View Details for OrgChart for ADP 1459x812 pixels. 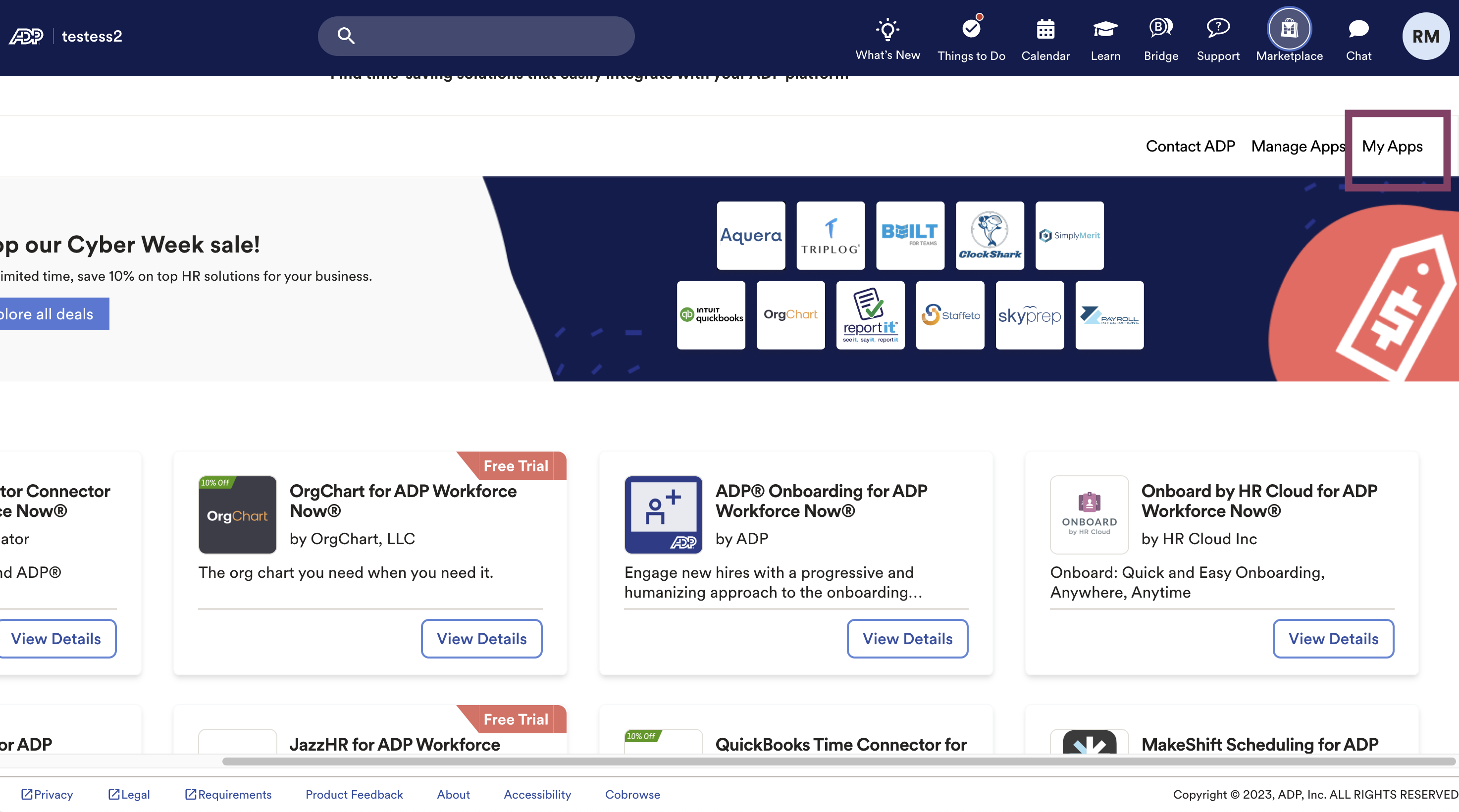(x=481, y=639)
